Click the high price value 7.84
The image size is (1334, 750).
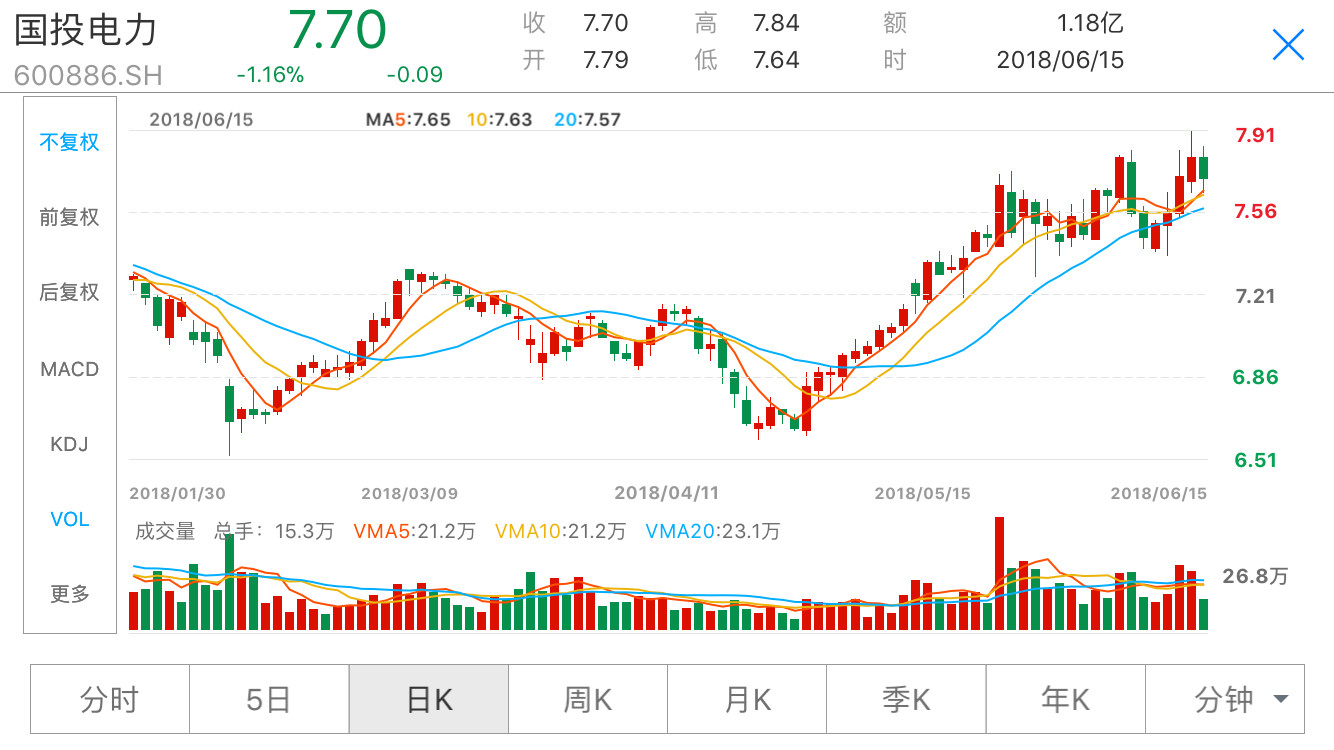776,23
